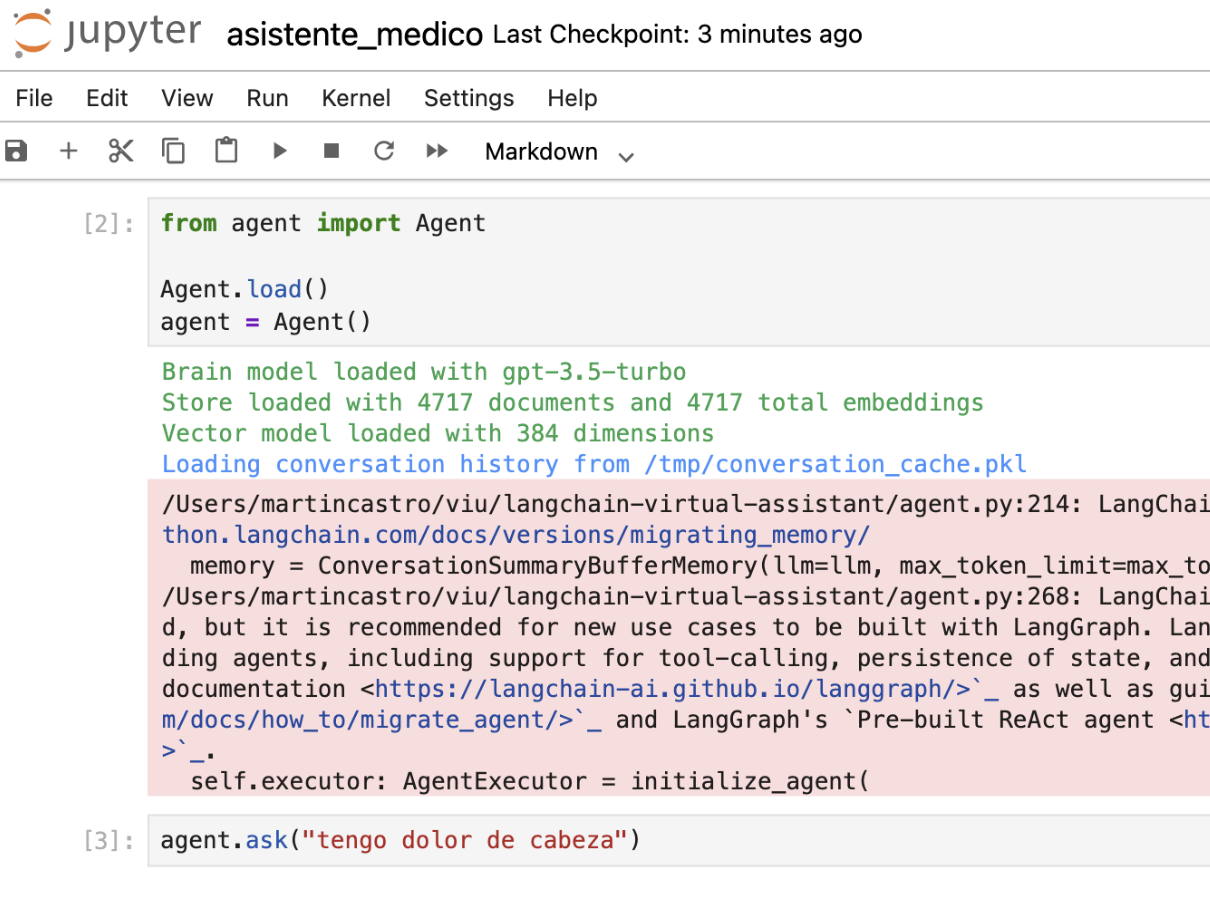The width and height of the screenshot is (1210, 904).
Task: Click the Jupyter logo
Action: (x=106, y=34)
